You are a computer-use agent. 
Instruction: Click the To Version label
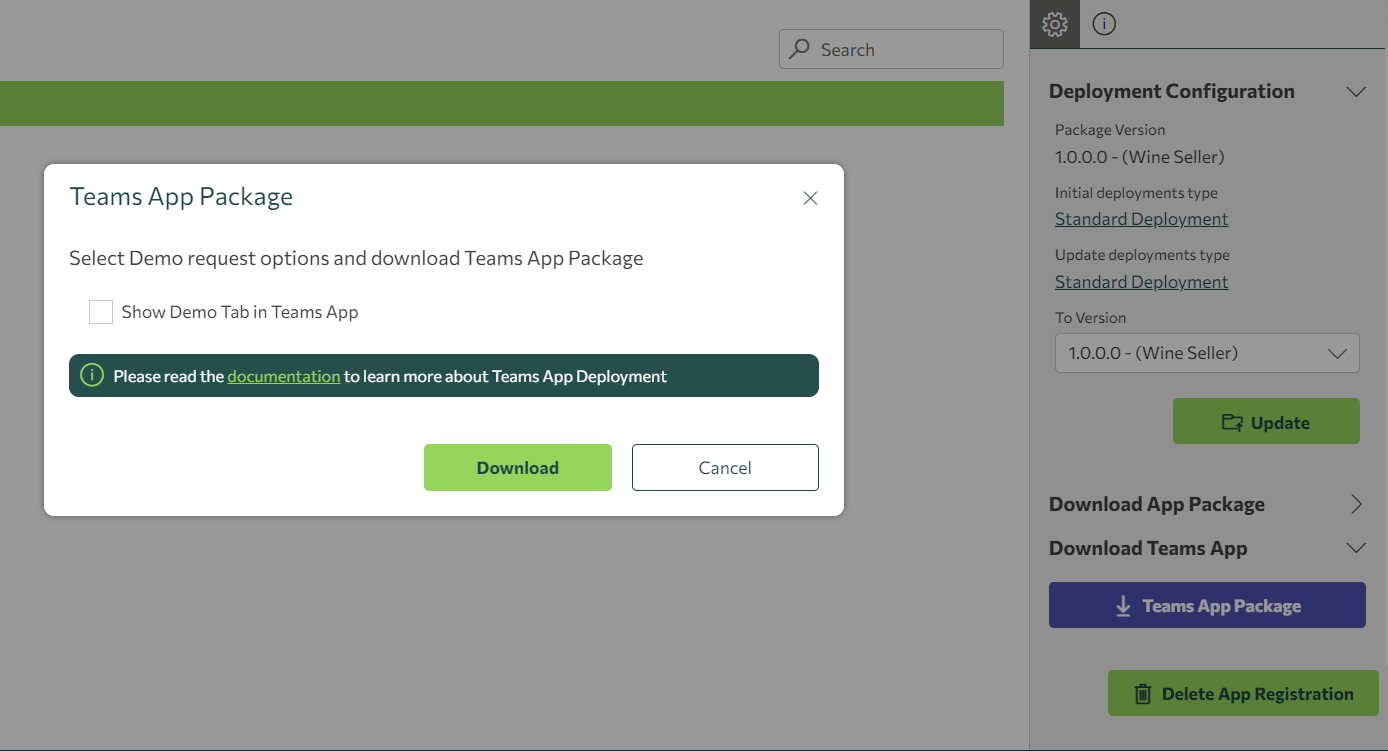coord(1090,318)
